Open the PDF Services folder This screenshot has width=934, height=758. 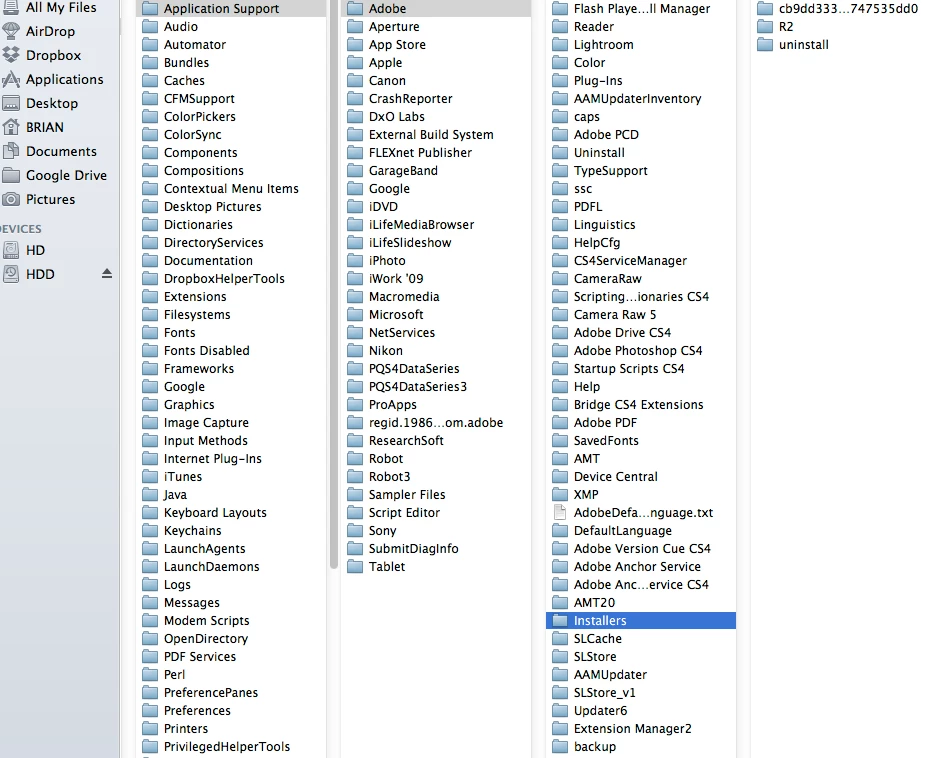click(x=231, y=657)
